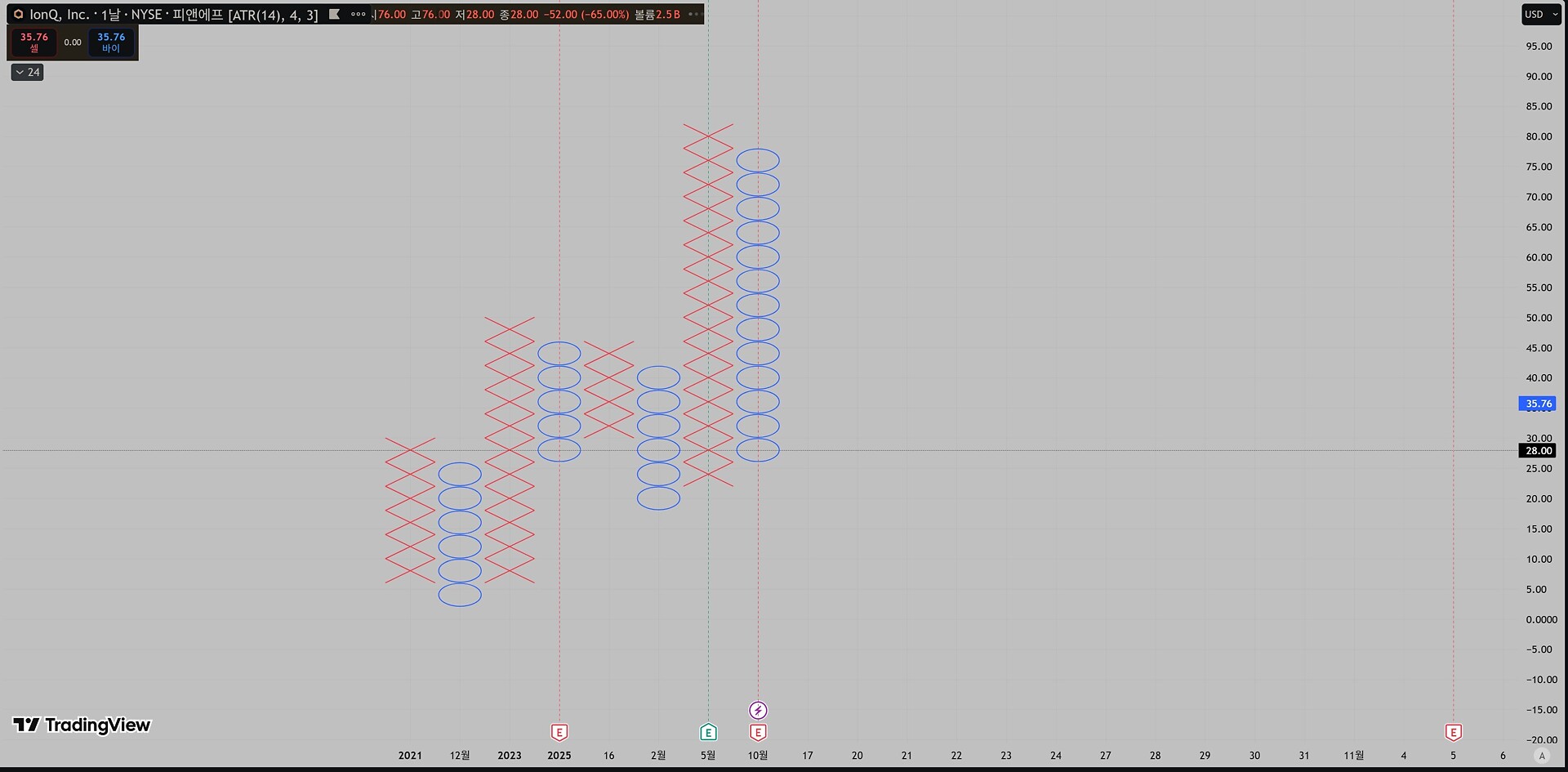
Task: Click the −20.00 price scale label
Action: [1541, 740]
